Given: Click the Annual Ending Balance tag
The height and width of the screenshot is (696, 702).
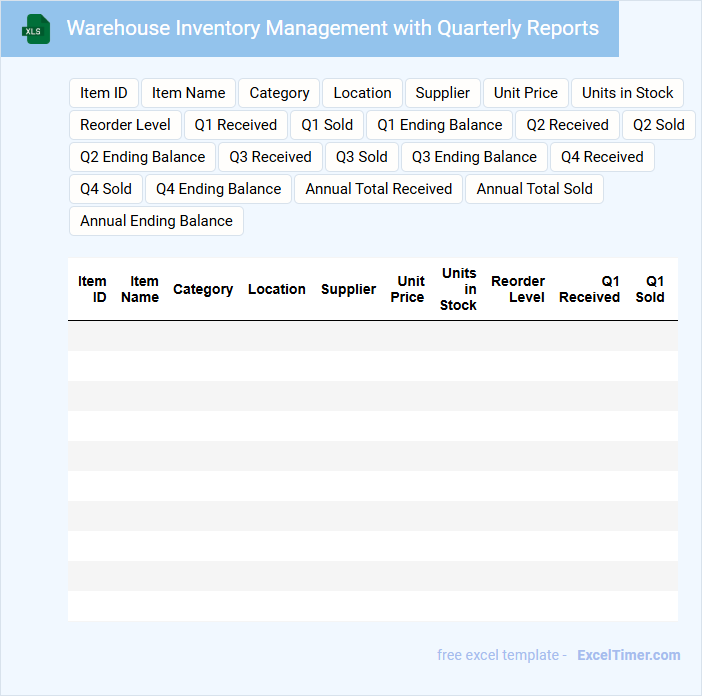Looking at the screenshot, I should coord(156,221).
